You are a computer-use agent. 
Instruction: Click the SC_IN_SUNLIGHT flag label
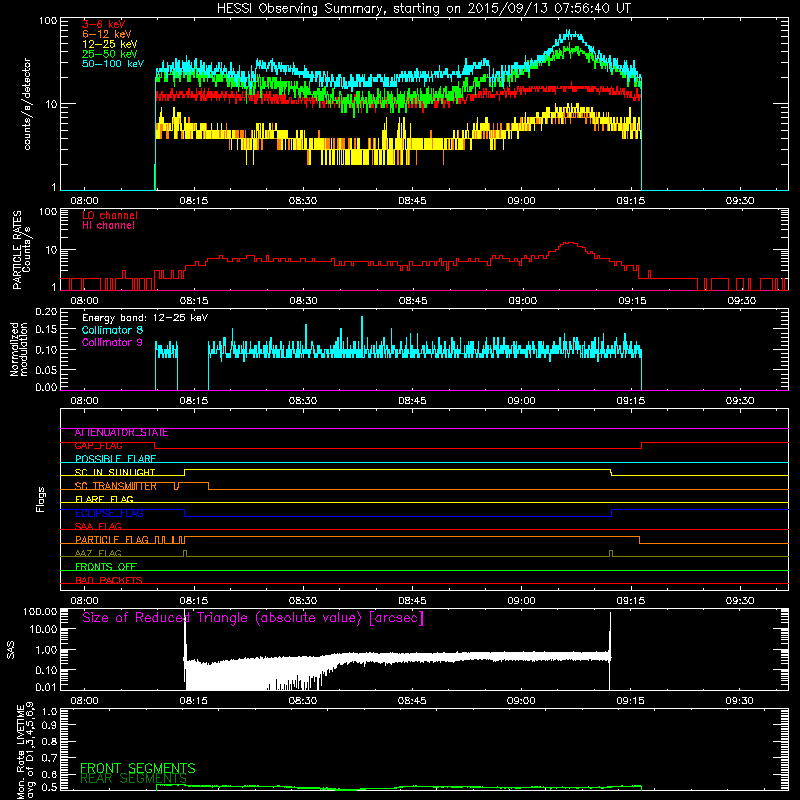click(x=115, y=472)
